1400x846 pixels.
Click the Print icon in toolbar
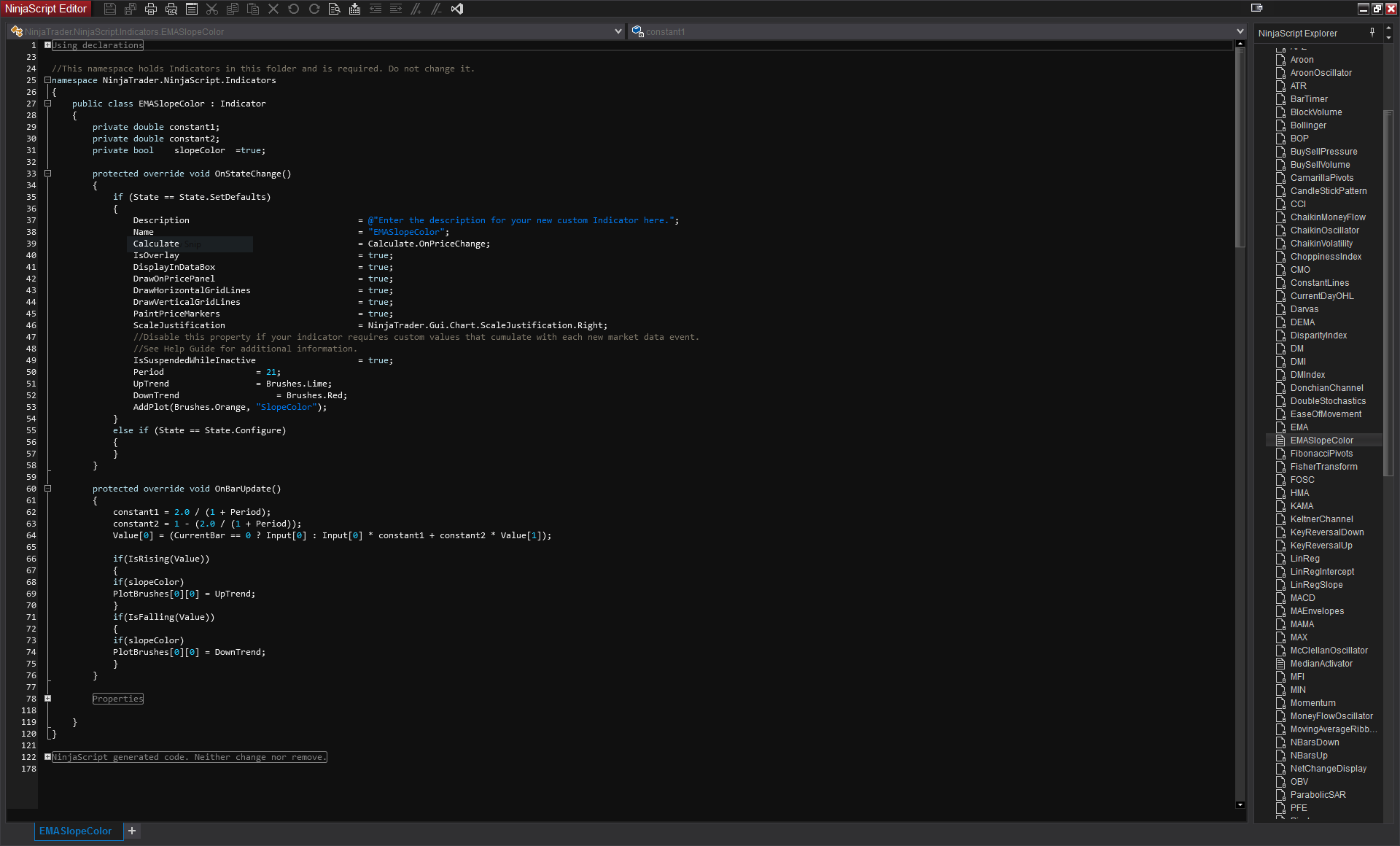click(151, 9)
